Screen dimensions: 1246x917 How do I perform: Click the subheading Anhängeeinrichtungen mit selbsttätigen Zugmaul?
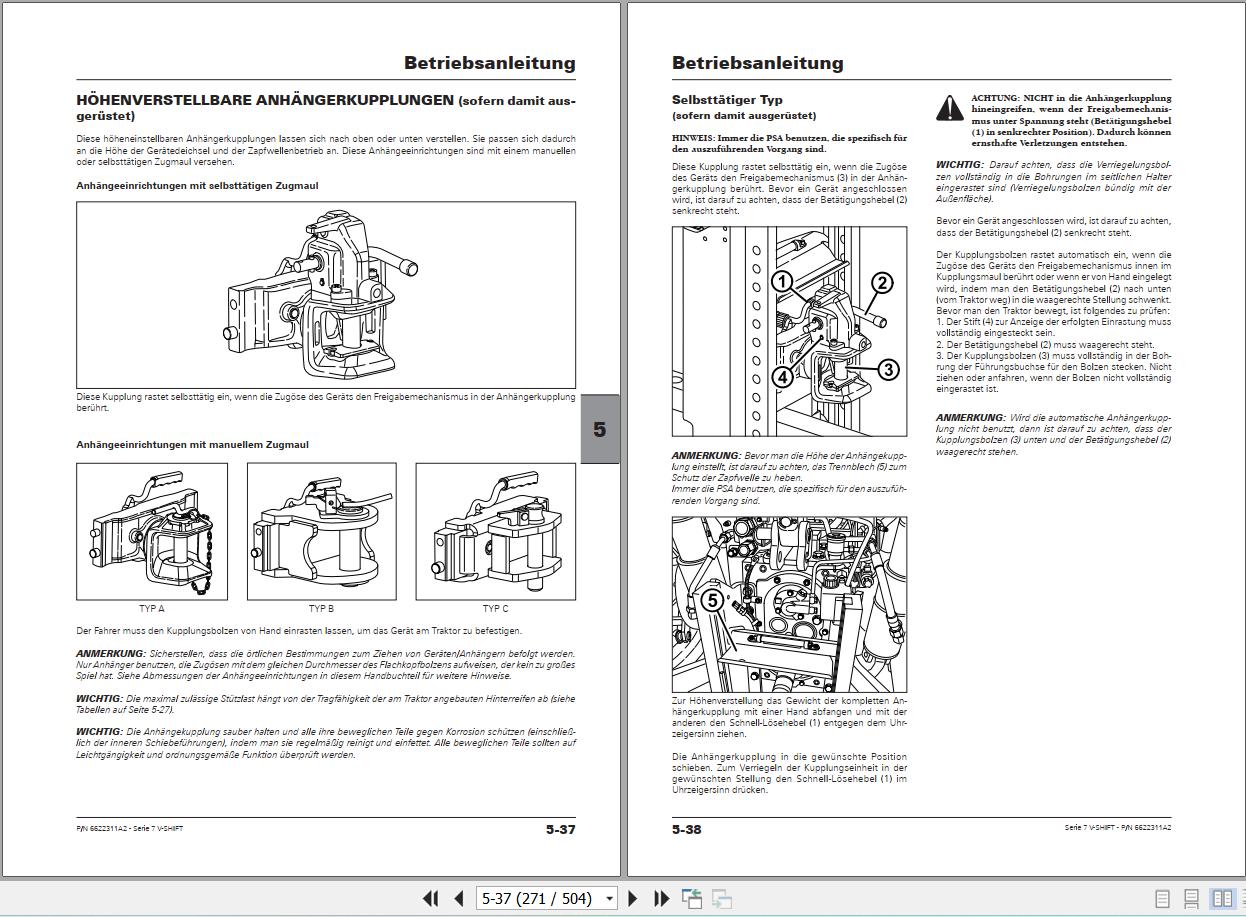tap(198, 186)
